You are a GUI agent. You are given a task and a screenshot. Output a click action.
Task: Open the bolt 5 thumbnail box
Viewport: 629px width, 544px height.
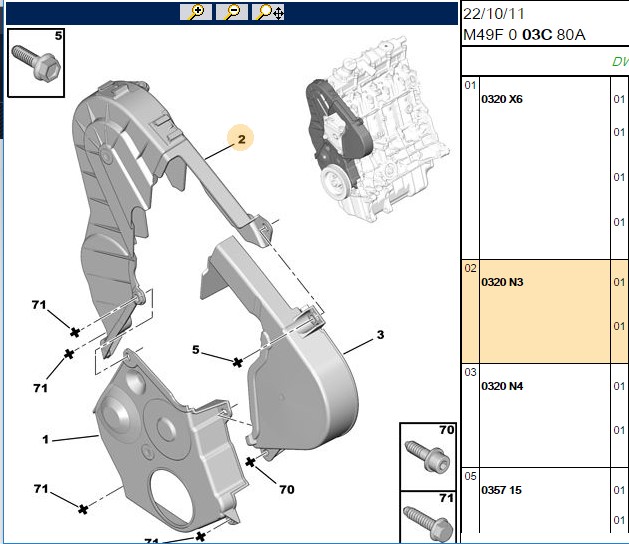pos(36,63)
